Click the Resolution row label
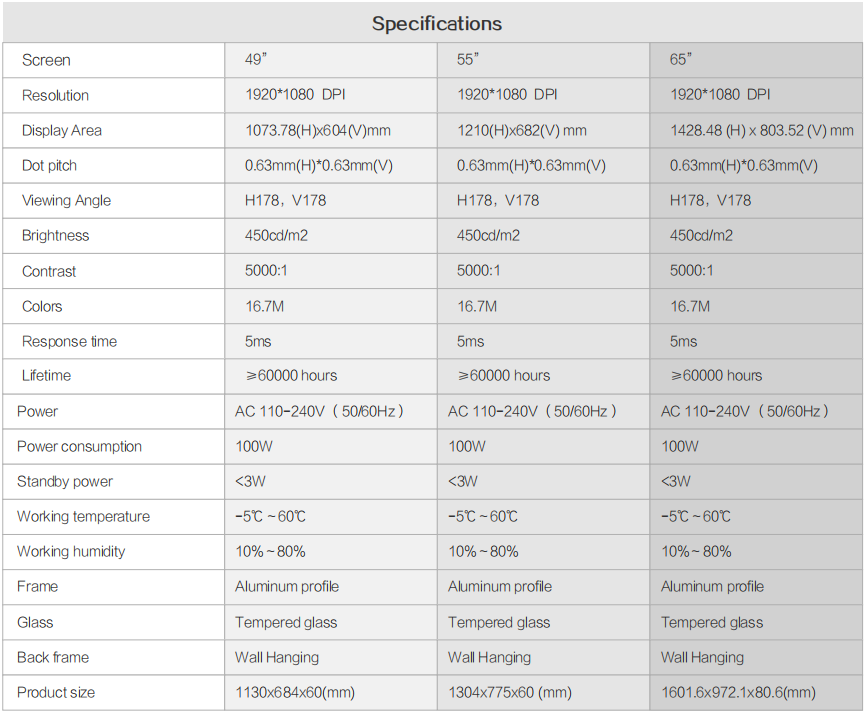This screenshot has height=713, width=865. point(55,95)
